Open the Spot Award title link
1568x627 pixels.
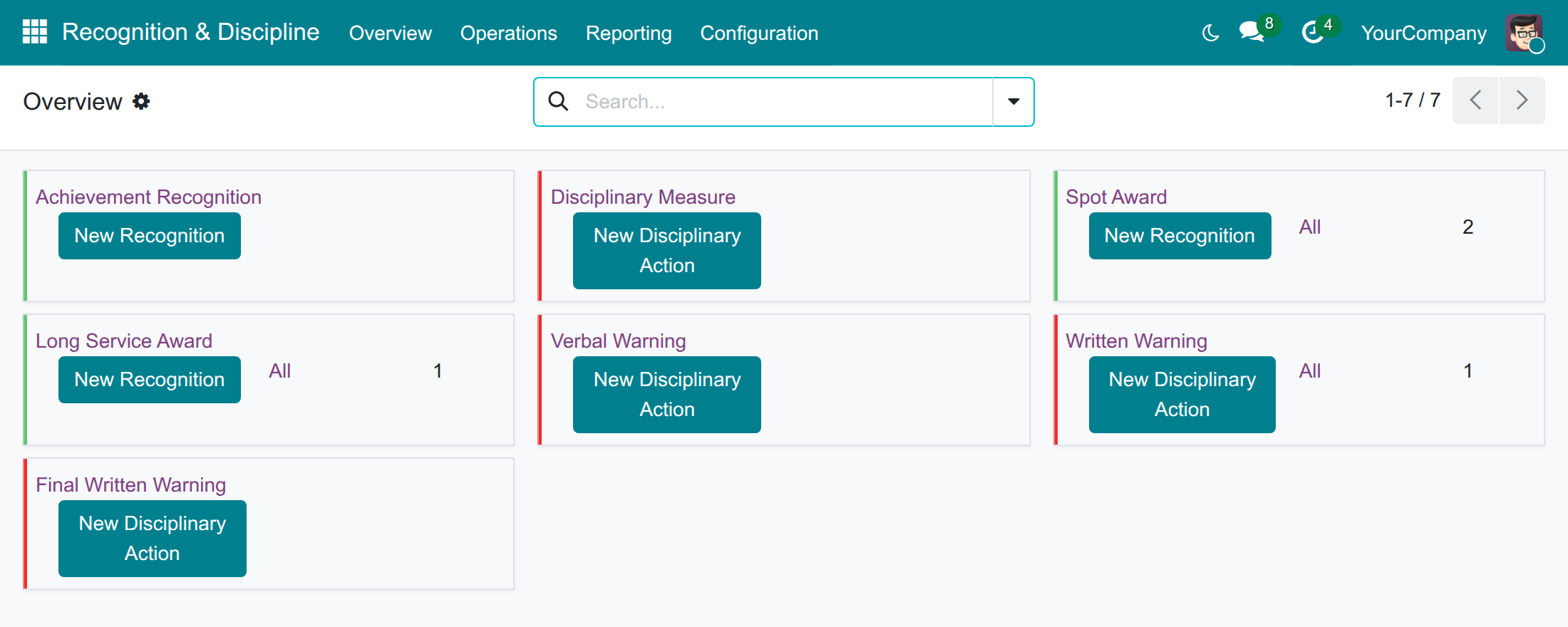[x=1116, y=197]
